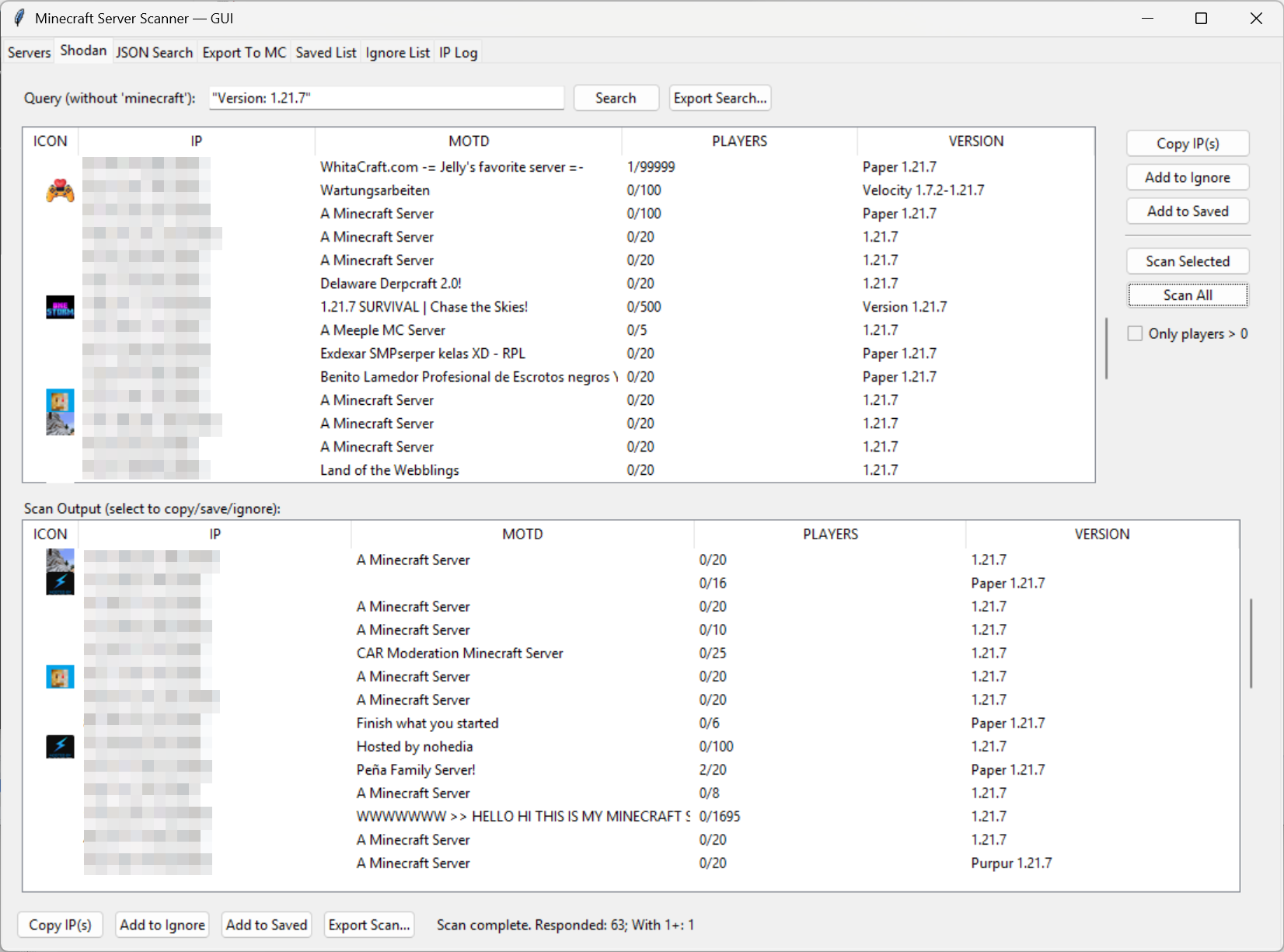Open the IP Log tab
Image resolution: width=1284 pixels, height=952 pixels.
[458, 52]
